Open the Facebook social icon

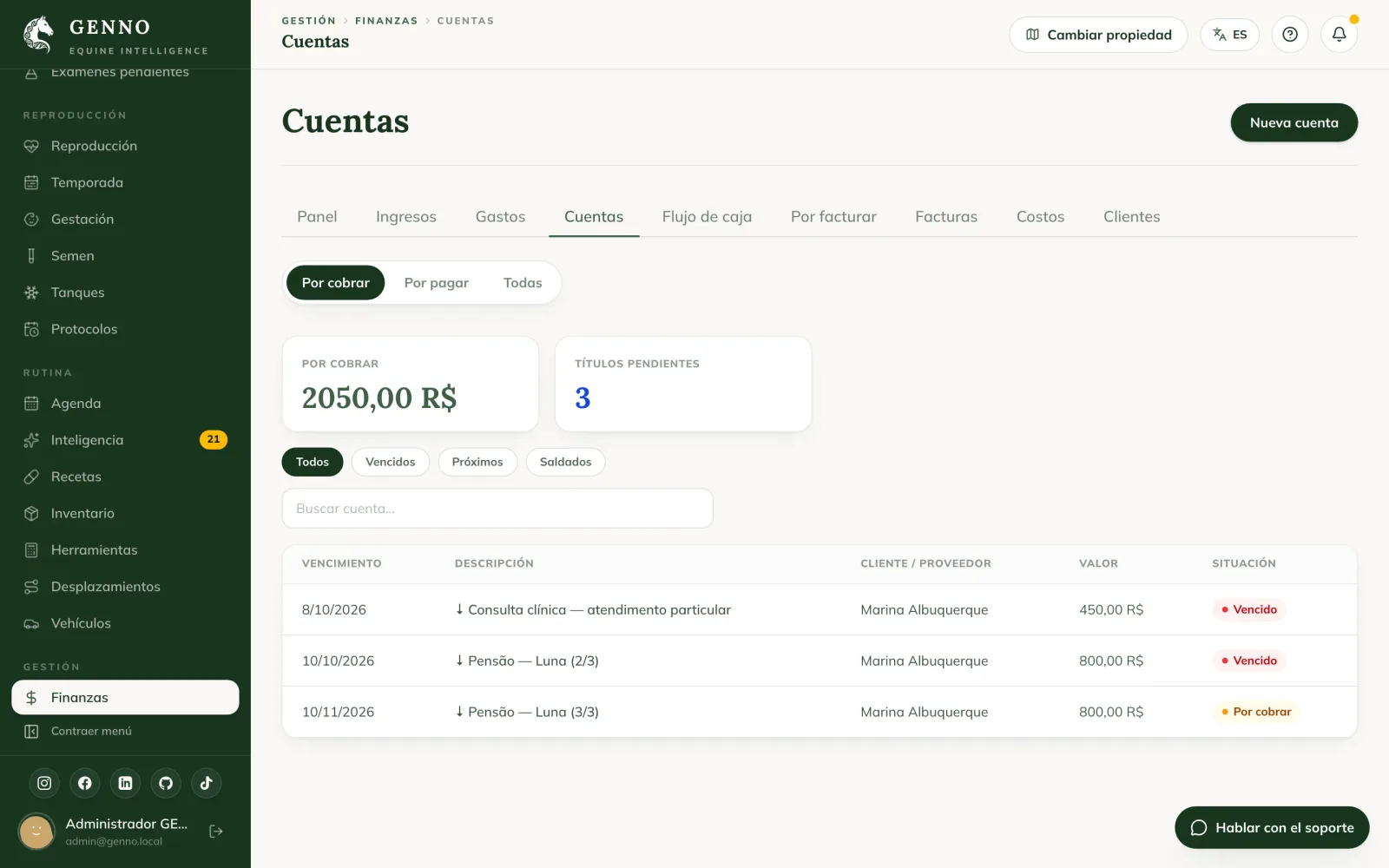(85, 783)
